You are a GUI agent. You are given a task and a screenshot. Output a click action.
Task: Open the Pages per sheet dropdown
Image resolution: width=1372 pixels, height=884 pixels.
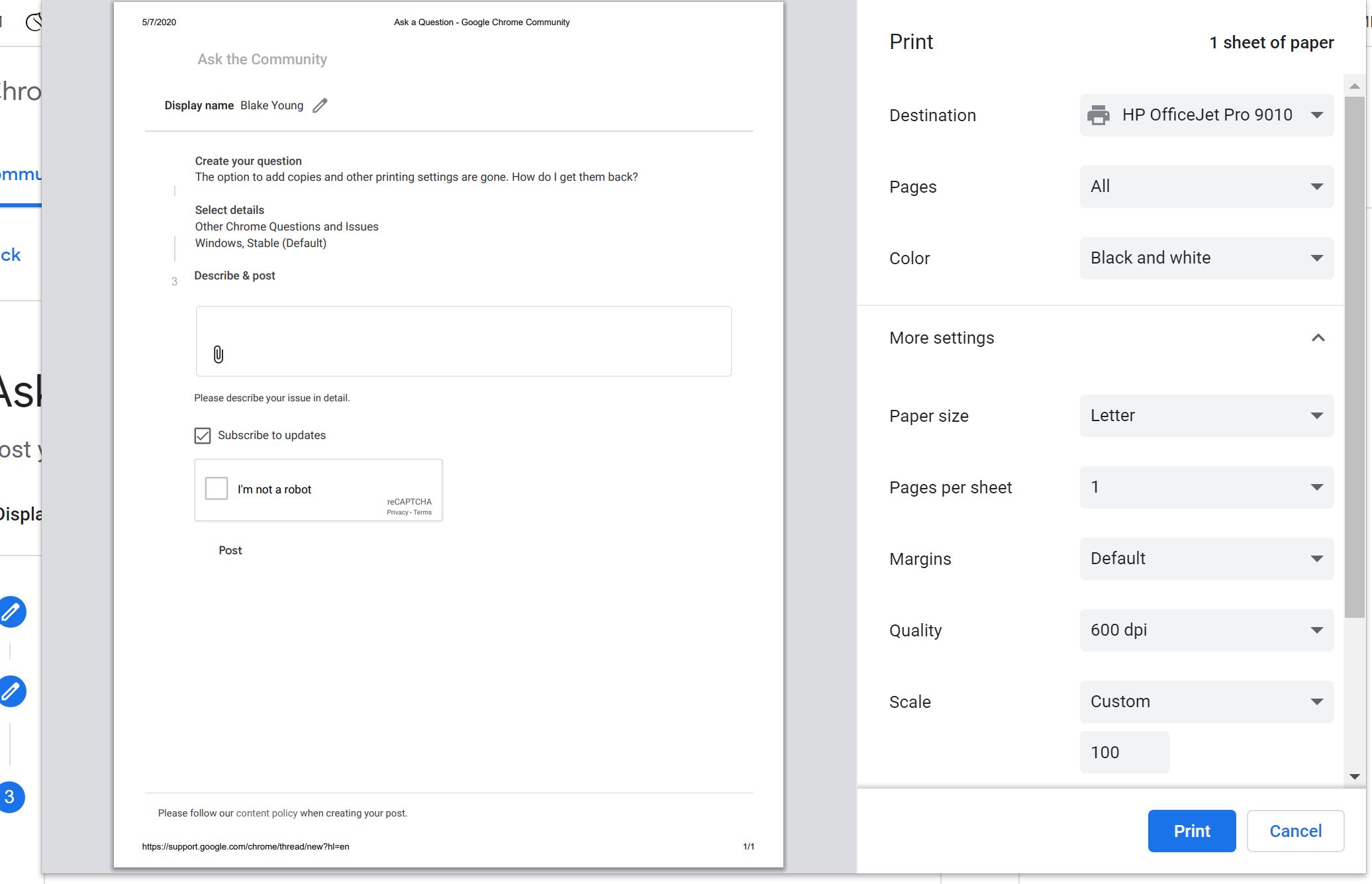pos(1206,487)
